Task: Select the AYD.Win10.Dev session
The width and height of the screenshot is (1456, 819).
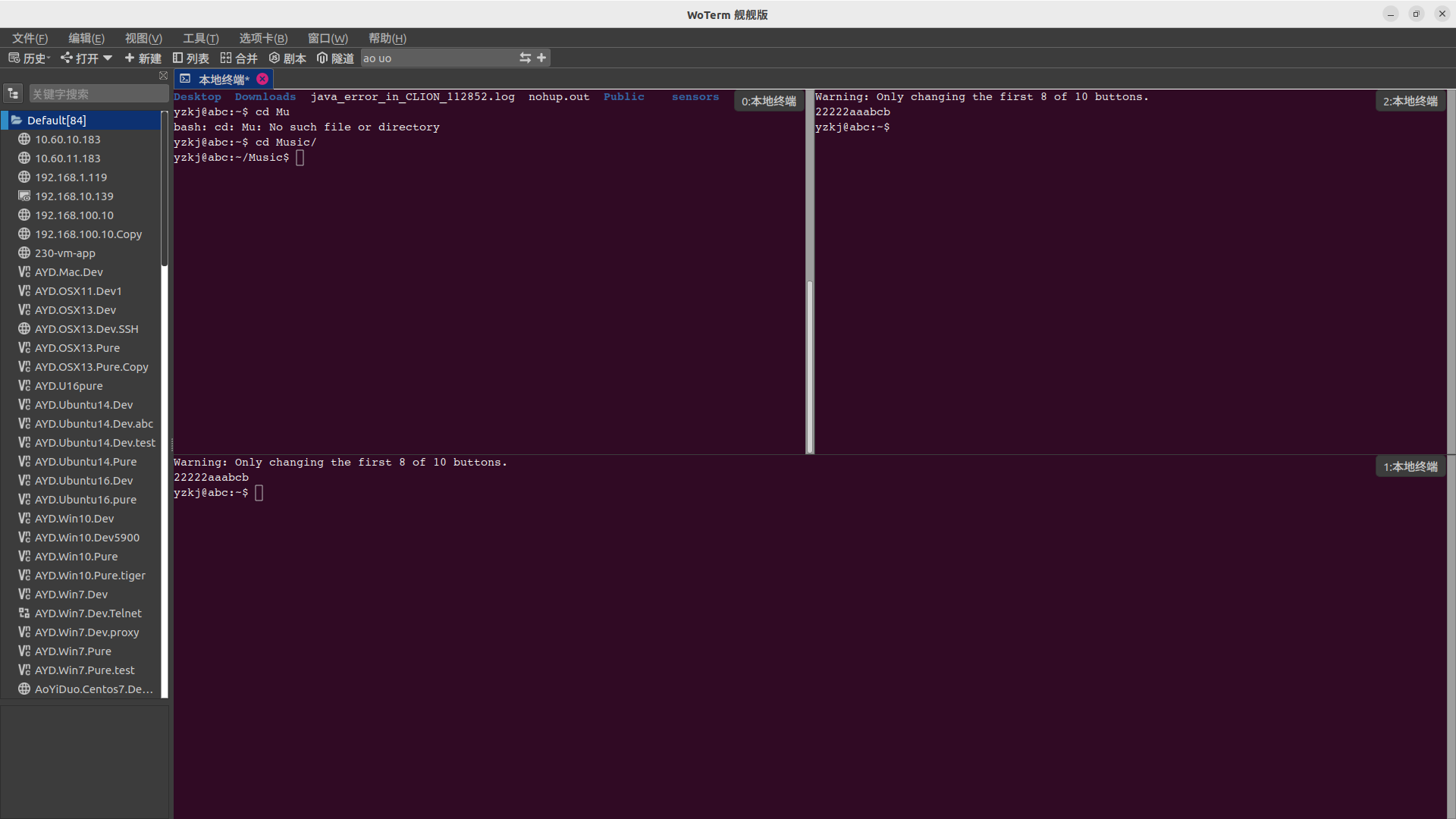Action: click(x=74, y=519)
